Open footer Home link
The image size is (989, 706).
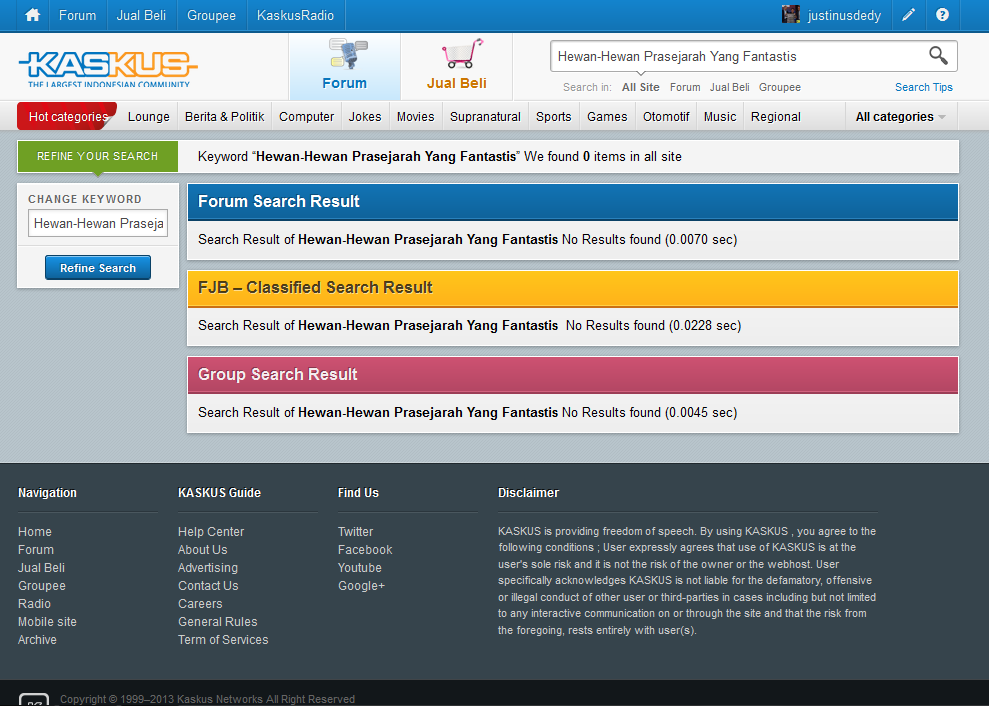click(x=35, y=532)
